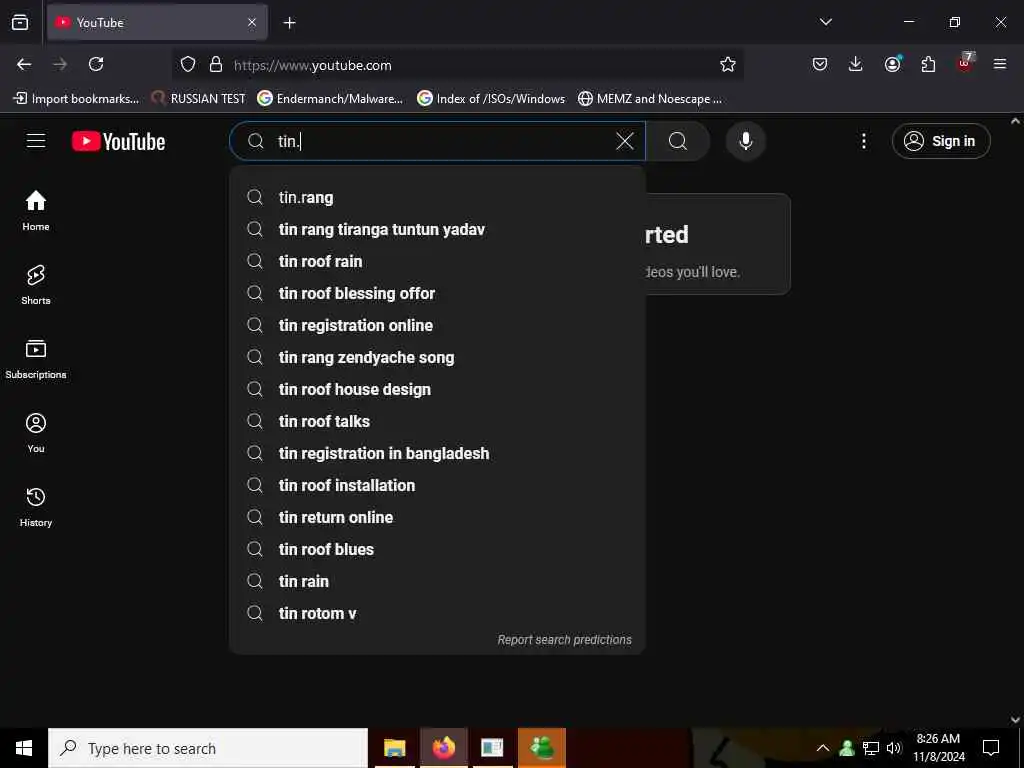Close the YouTube tab
Viewport: 1024px width, 768px height.
252,23
